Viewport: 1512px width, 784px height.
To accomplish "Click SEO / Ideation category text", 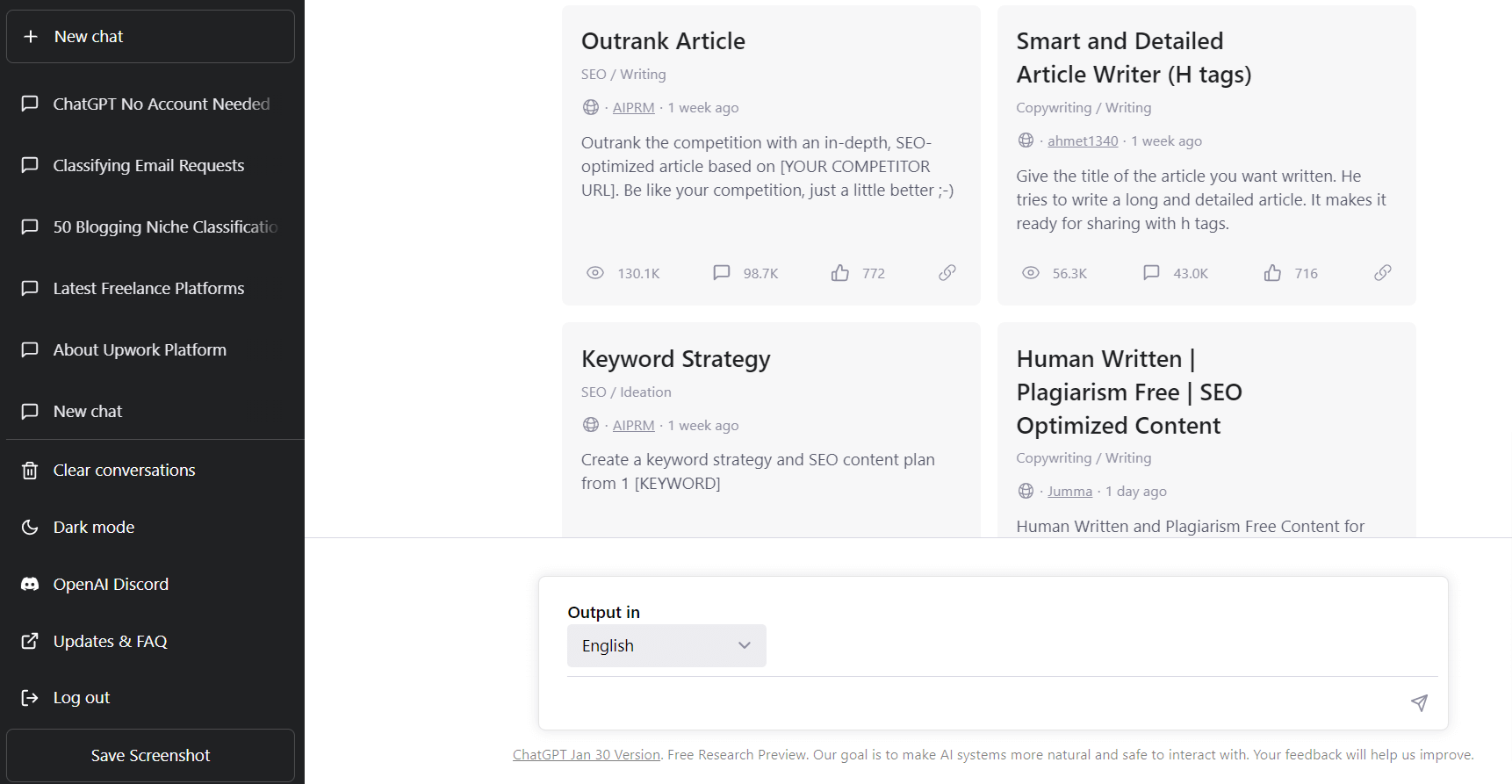I will pos(626,392).
